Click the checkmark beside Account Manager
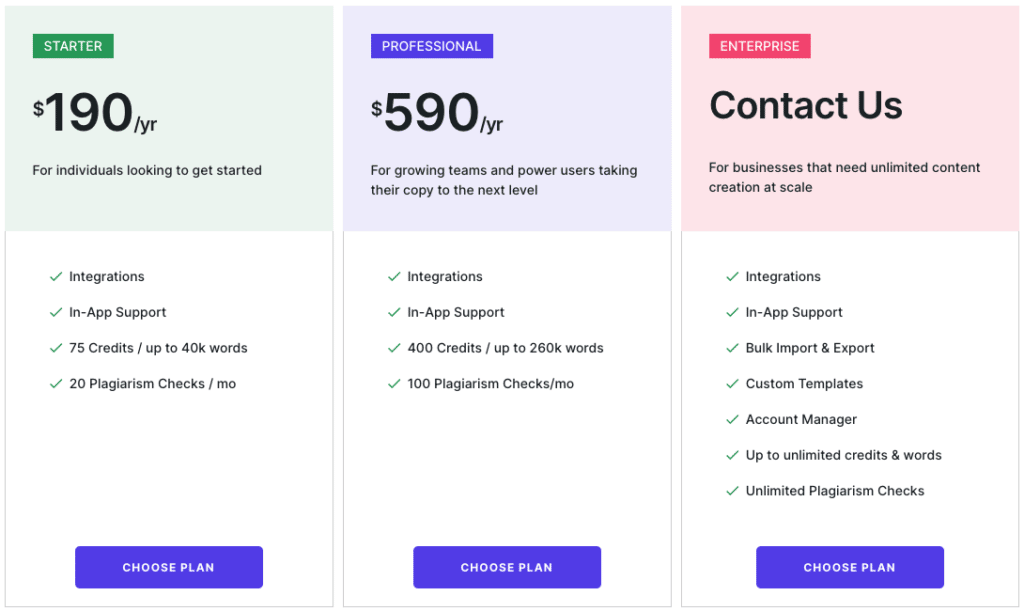Image resolution: width=1024 pixels, height=611 pixels. (732, 419)
